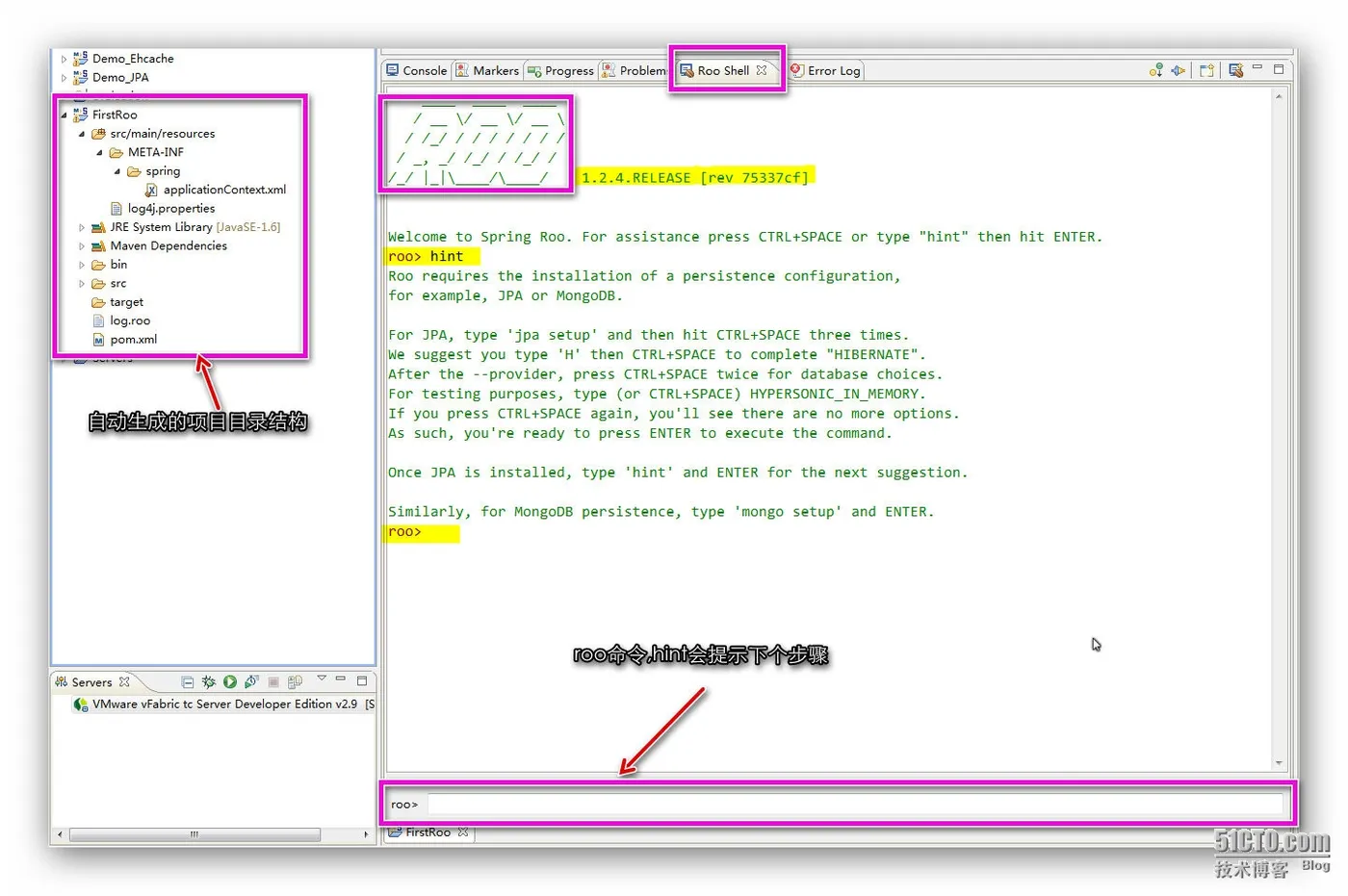1348x896 pixels.
Task: Collapse the spring folder
Action: pyautogui.click(x=117, y=171)
